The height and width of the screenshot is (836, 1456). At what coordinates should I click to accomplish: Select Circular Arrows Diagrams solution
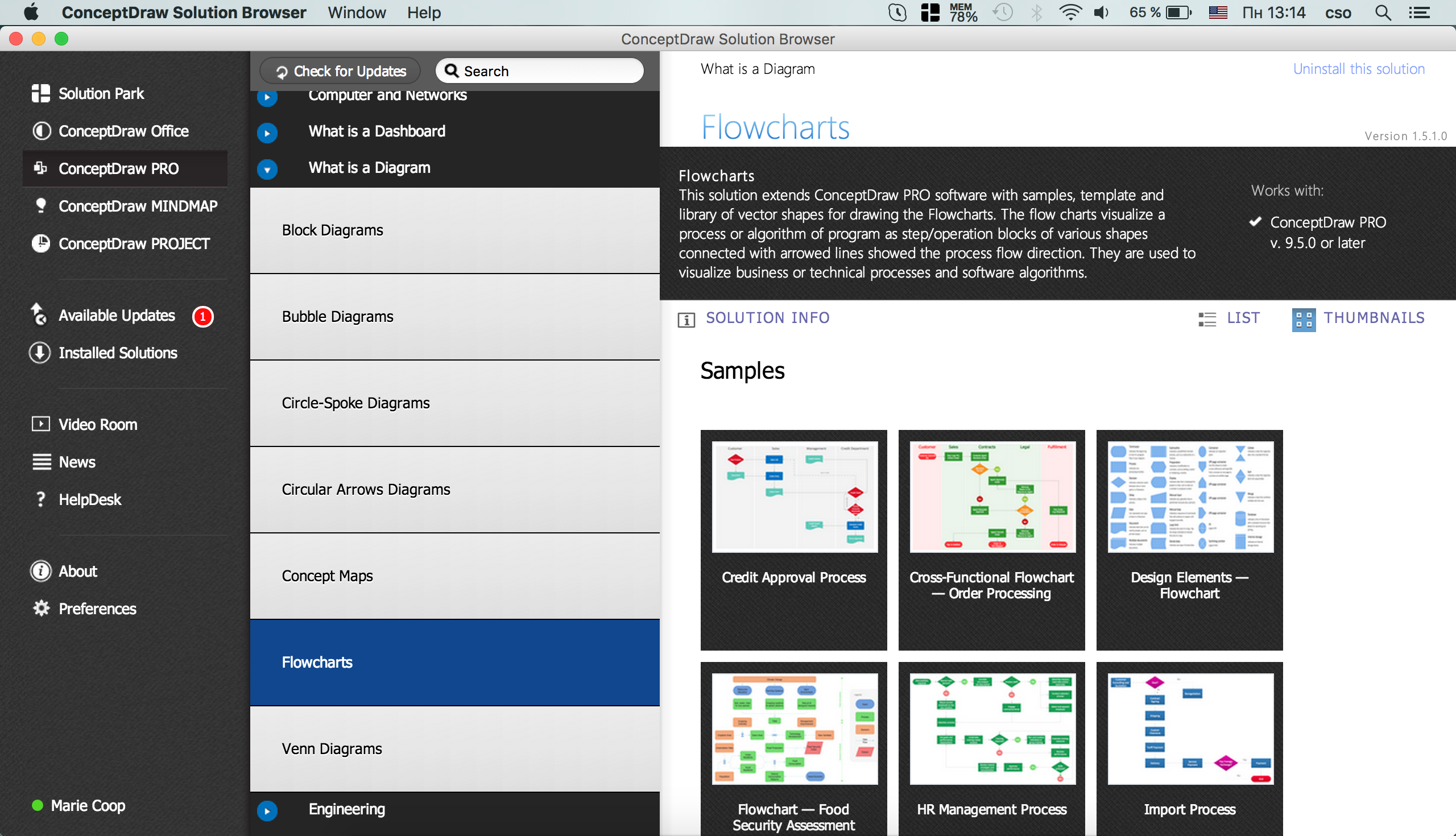pyautogui.click(x=454, y=490)
